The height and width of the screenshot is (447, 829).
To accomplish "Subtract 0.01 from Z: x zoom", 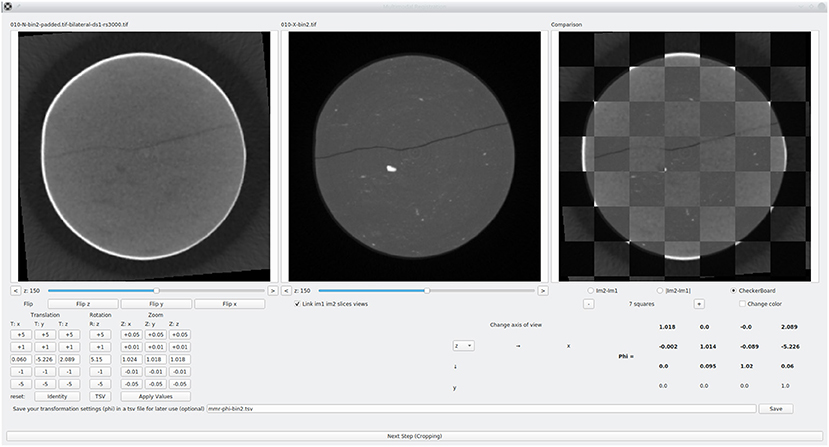I will [132, 372].
